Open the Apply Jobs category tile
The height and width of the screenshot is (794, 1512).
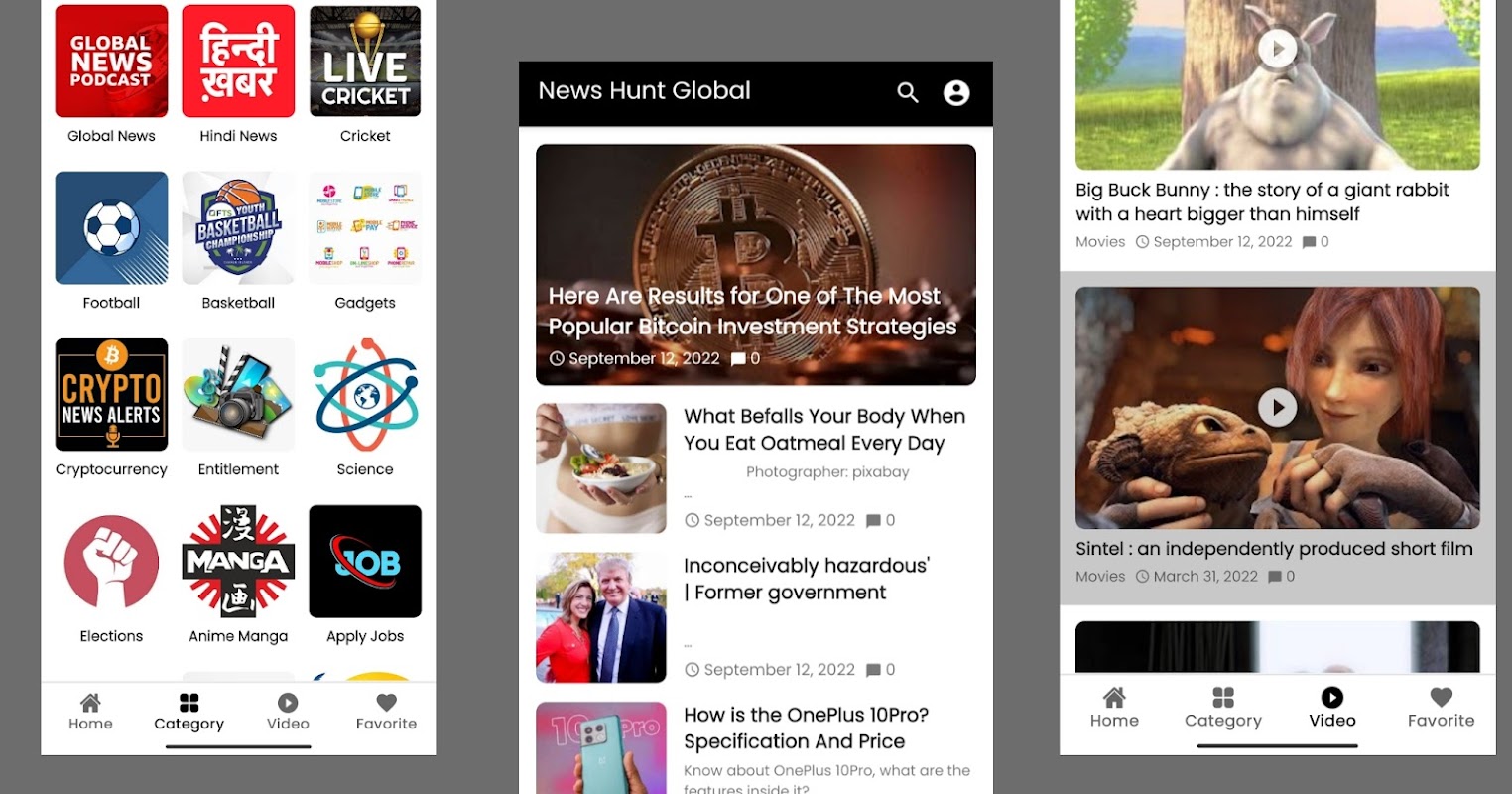click(x=365, y=562)
